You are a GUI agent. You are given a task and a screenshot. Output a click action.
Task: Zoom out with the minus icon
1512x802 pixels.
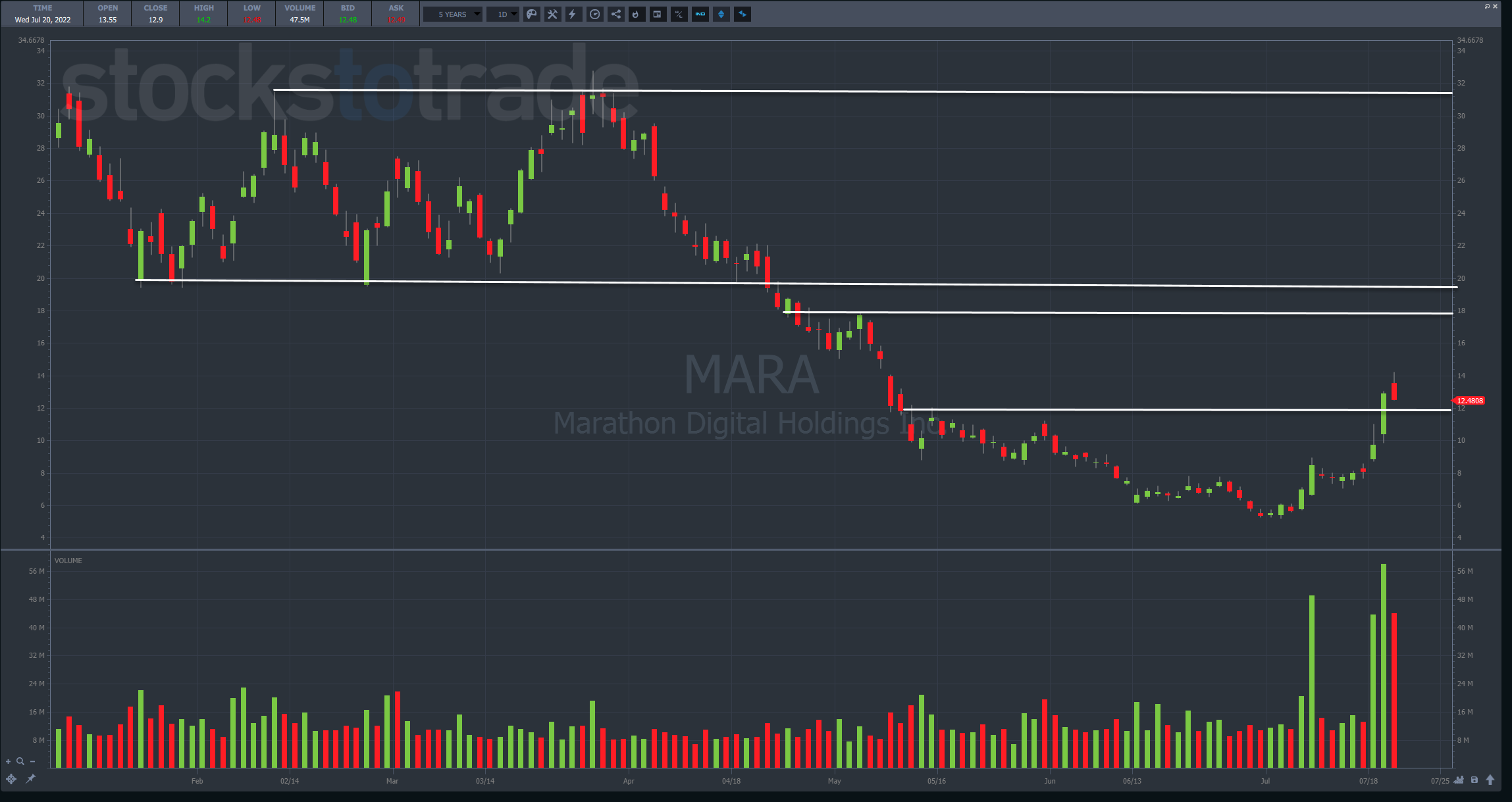32,761
